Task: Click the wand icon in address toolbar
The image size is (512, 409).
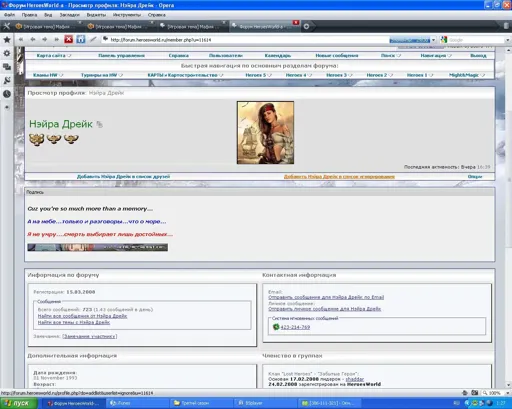Action: (x=93, y=39)
